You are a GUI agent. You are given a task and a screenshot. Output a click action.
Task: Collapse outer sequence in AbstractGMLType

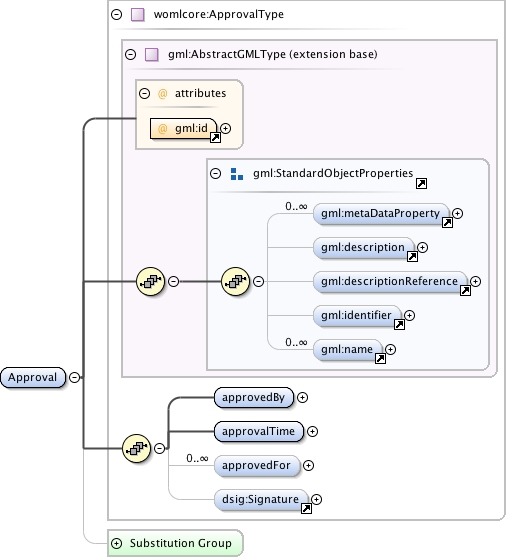[174, 281]
